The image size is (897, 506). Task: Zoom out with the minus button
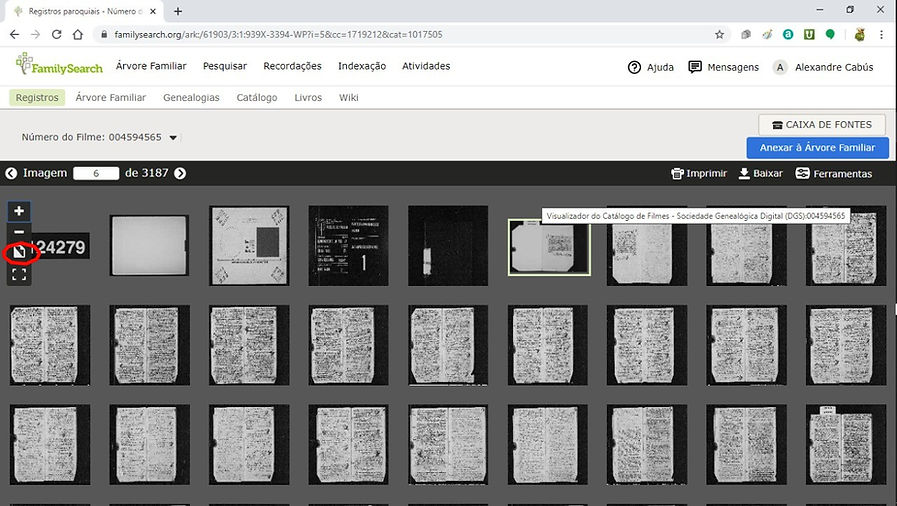pos(19,232)
